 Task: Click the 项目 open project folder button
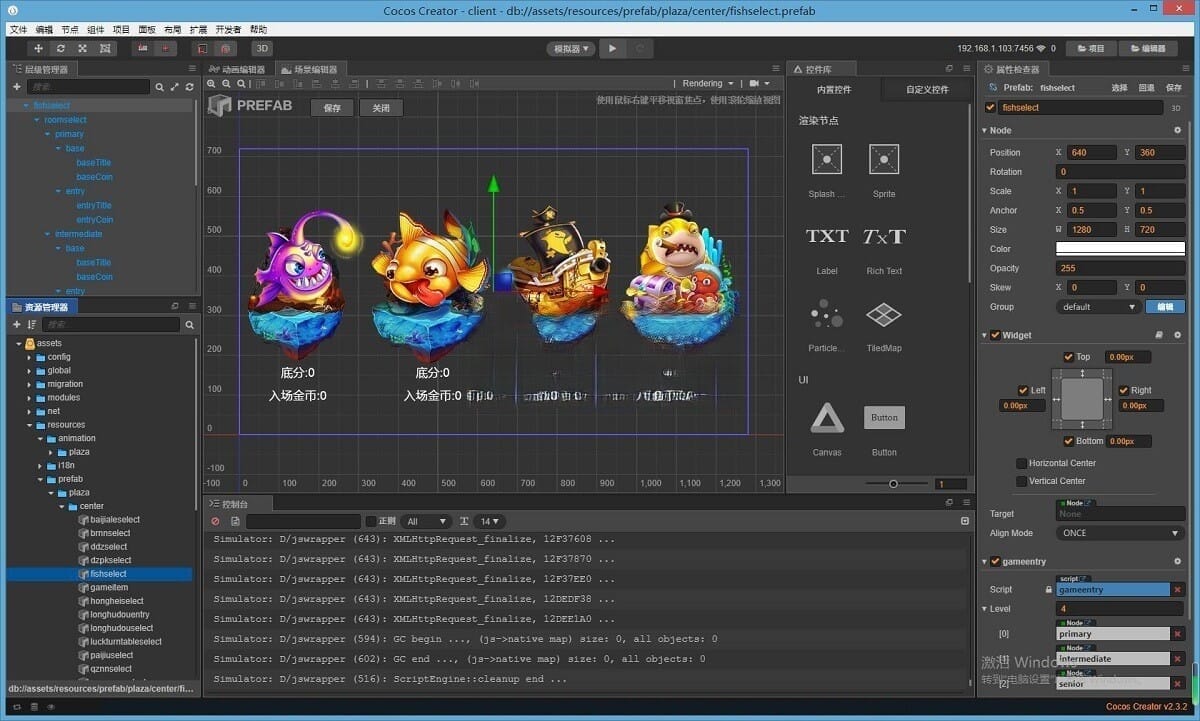click(1090, 48)
